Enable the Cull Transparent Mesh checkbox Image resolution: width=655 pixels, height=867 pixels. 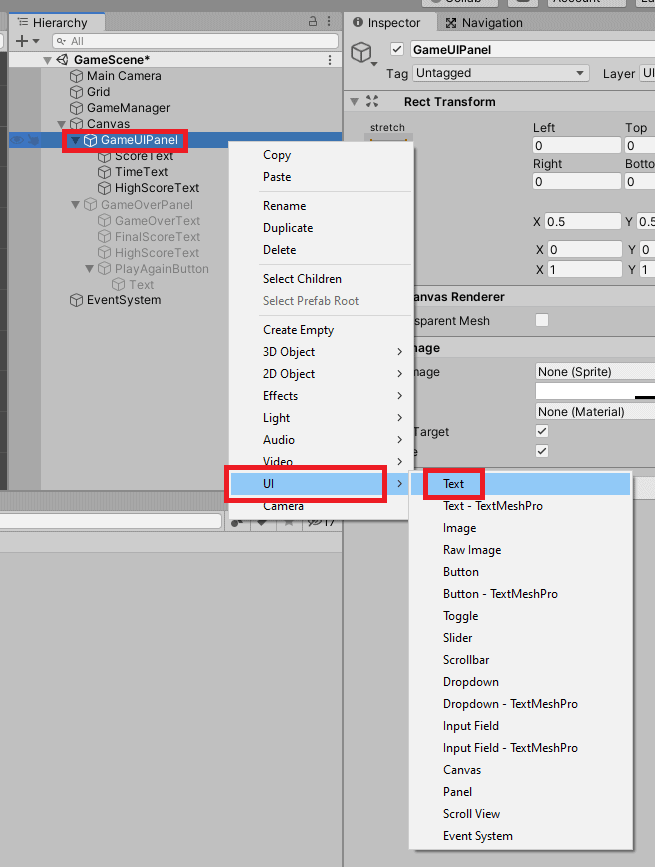[x=542, y=321]
